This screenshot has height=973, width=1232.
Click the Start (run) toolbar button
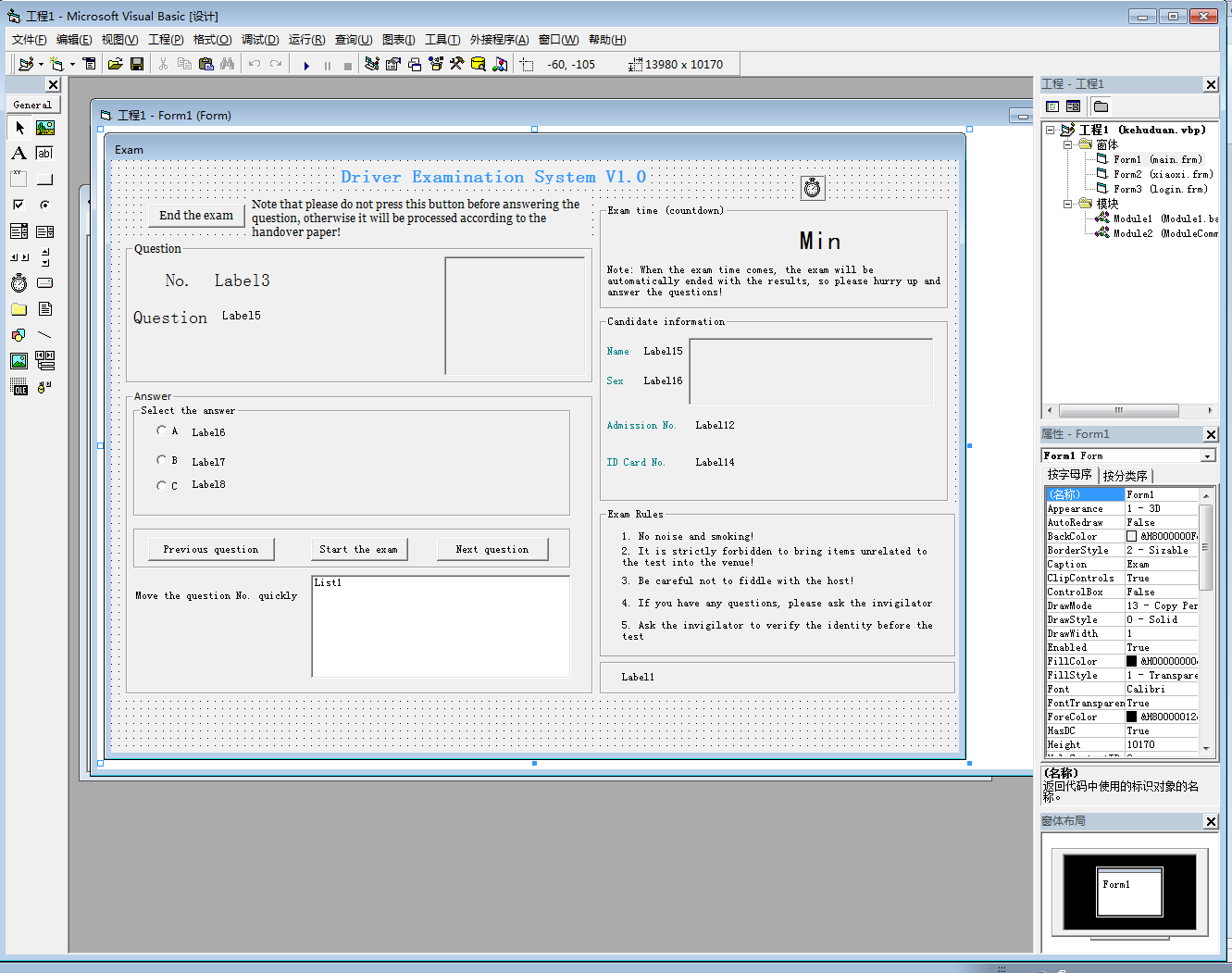coord(306,65)
